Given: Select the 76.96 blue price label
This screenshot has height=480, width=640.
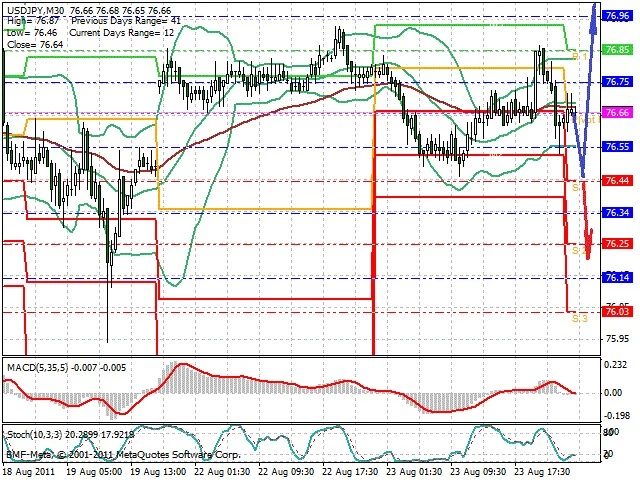Looking at the screenshot, I should (x=617, y=17).
